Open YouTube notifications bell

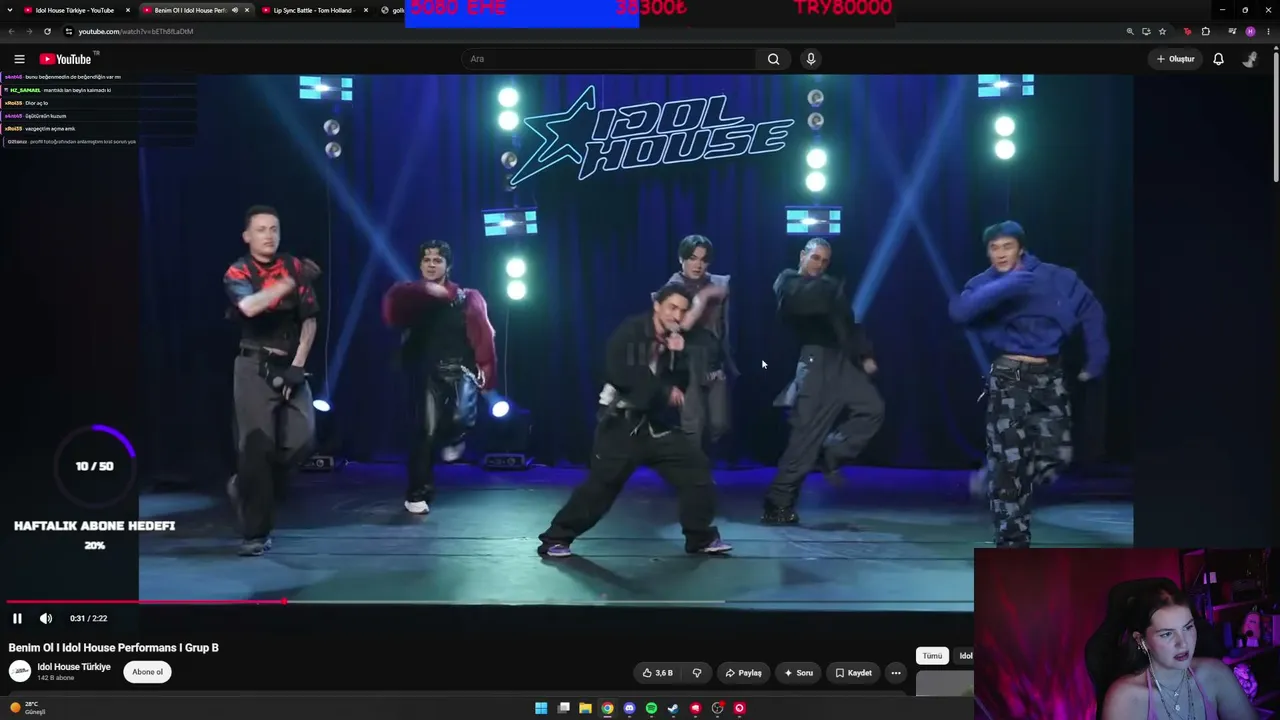pyautogui.click(x=1218, y=59)
